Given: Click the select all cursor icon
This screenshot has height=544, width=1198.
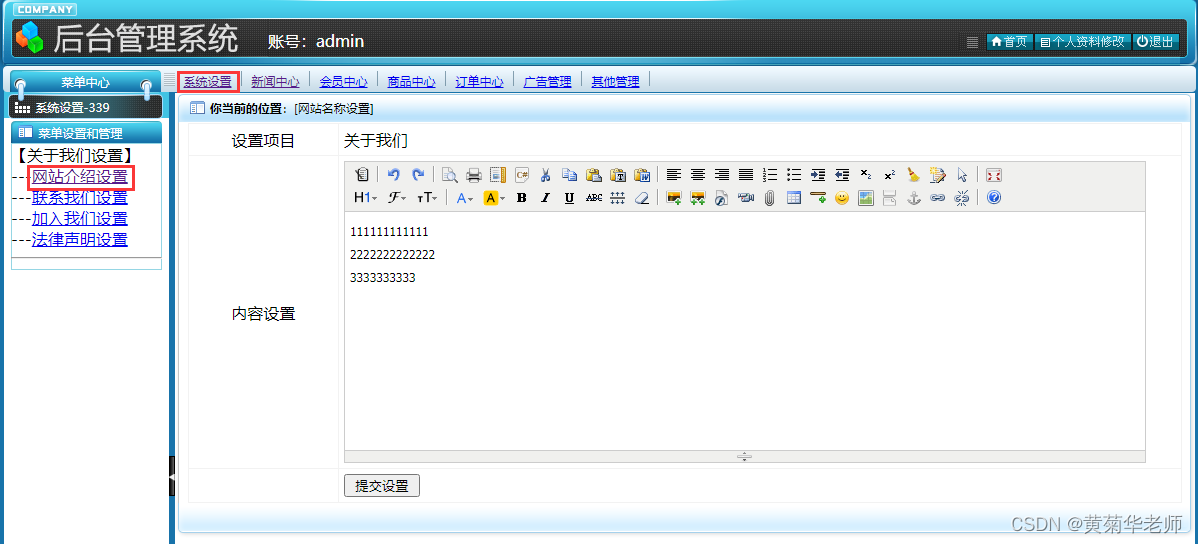Looking at the screenshot, I should 962,175.
